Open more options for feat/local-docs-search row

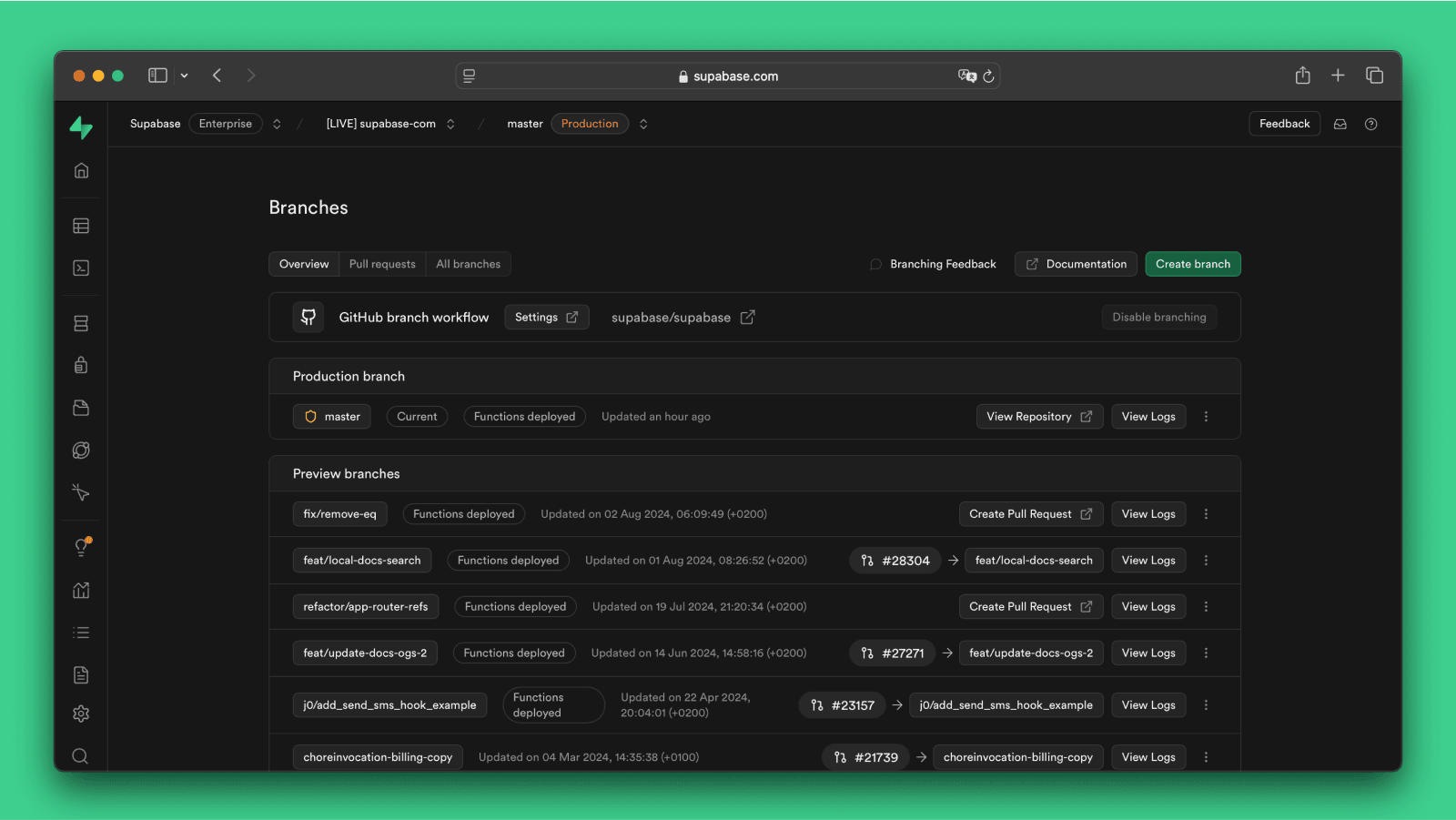(1207, 561)
